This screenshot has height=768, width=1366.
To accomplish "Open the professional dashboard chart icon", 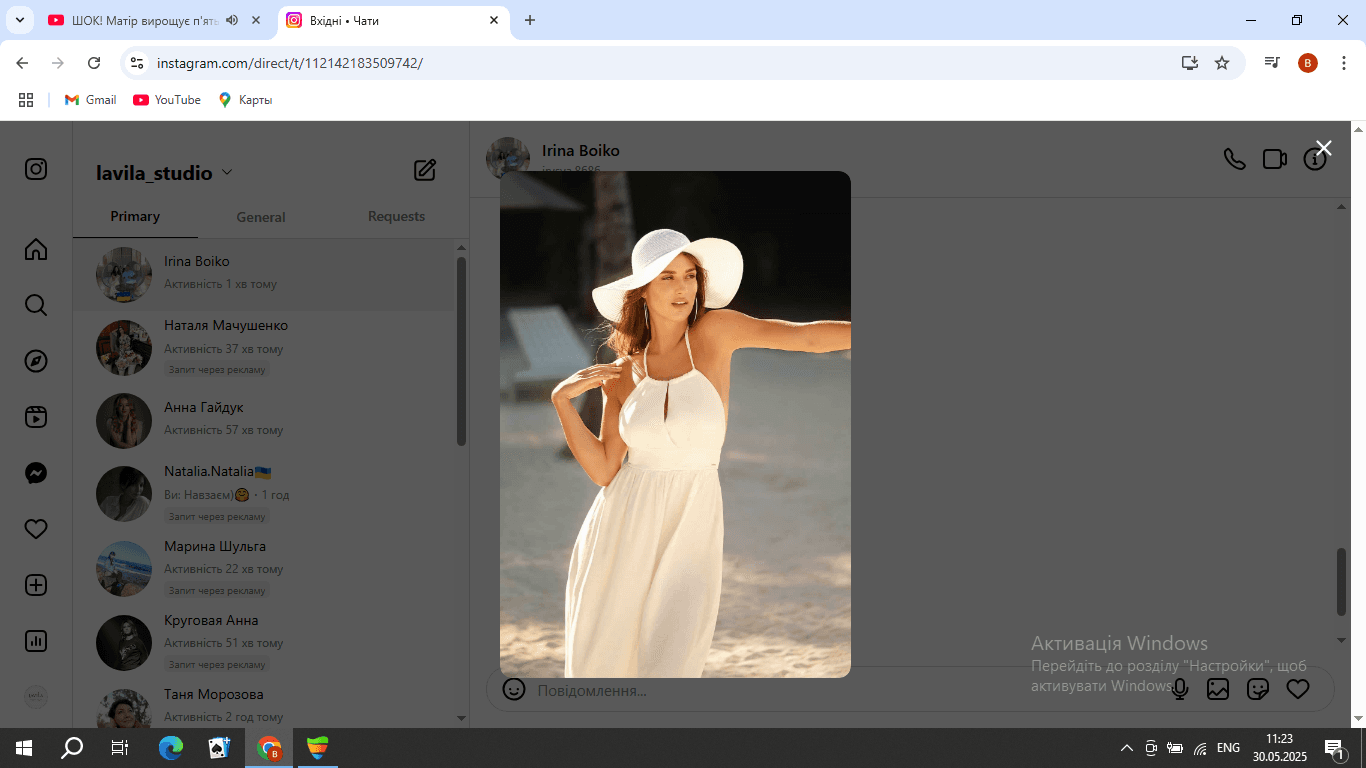I will [36, 641].
